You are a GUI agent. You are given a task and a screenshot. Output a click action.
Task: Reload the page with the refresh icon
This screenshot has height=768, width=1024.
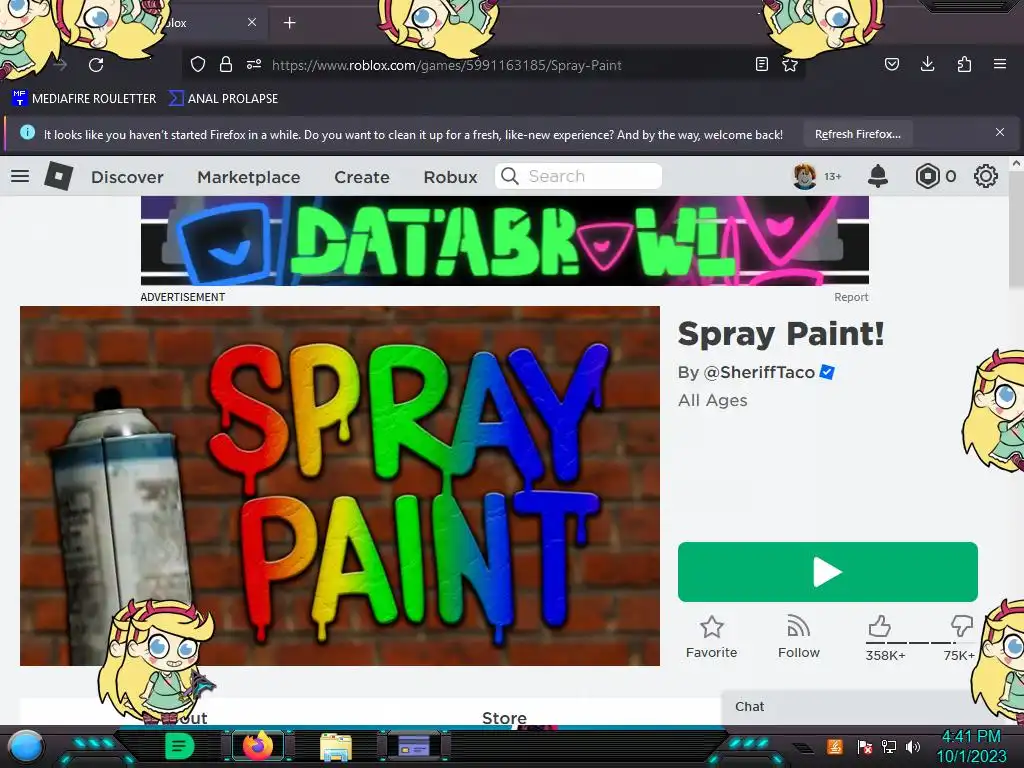96,65
